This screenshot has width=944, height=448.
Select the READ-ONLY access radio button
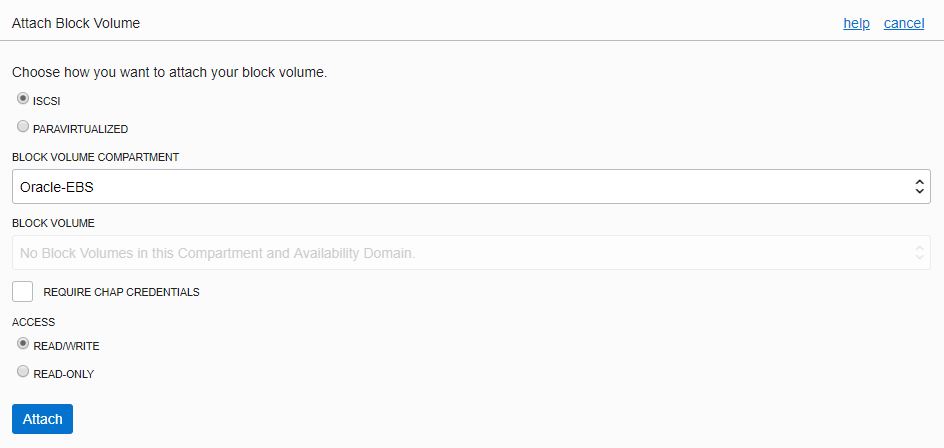23,371
